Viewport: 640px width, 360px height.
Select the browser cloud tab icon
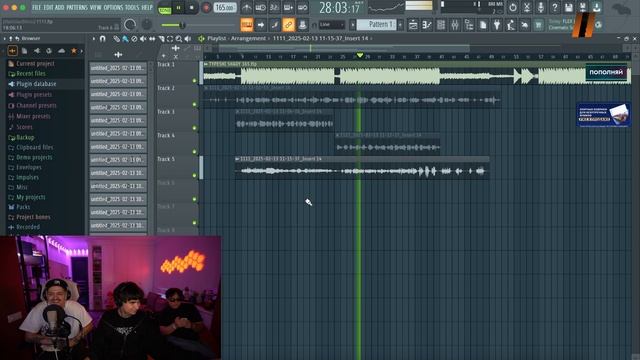pyautogui.click(x=61, y=51)
